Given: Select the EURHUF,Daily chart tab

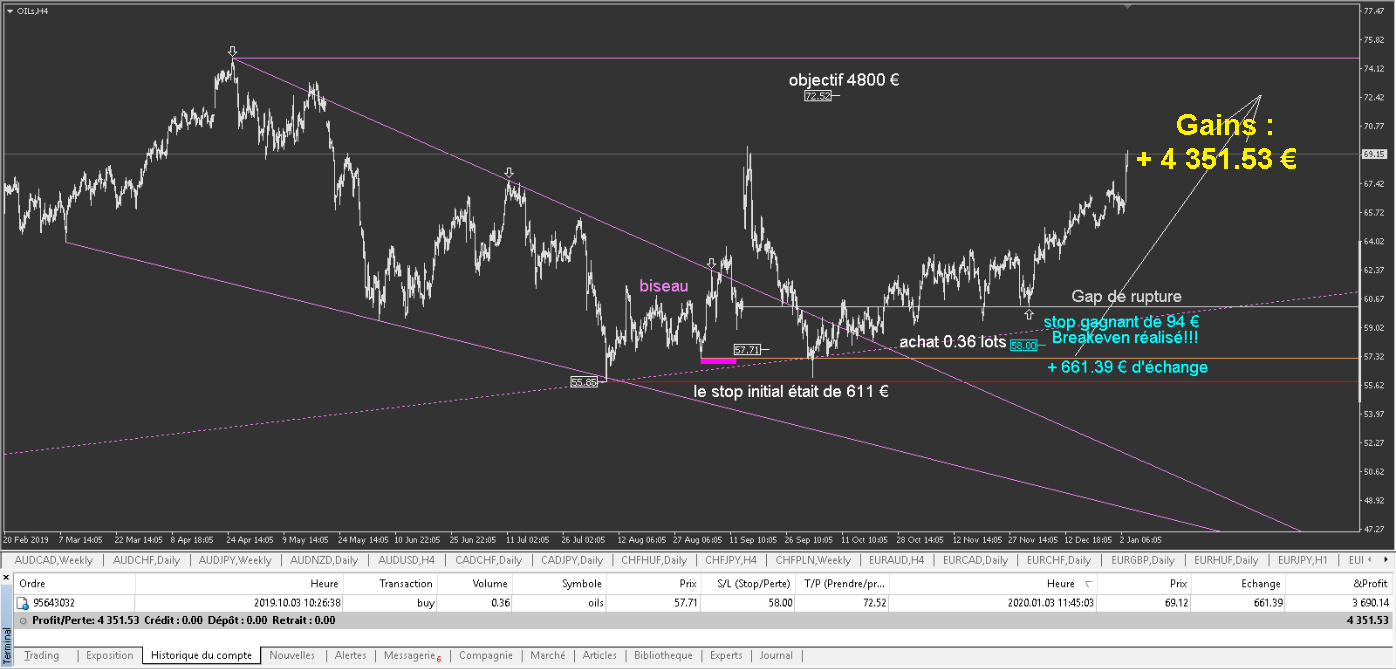Looking at the screenshot, I should pyautogui.click(x=1226, y=560).
